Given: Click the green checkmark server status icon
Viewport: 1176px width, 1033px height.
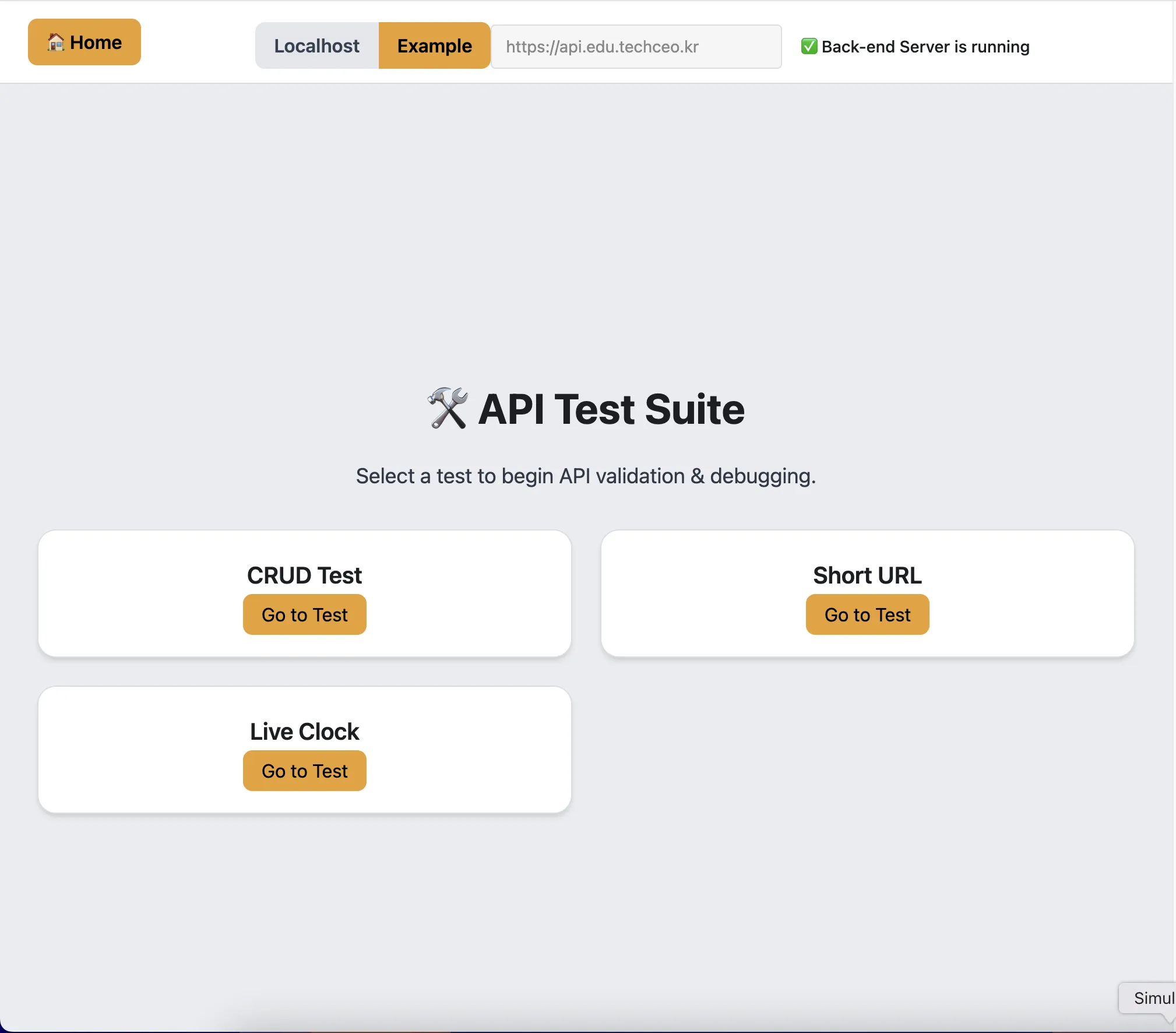Looking at the screenshot, I should 809,46.
